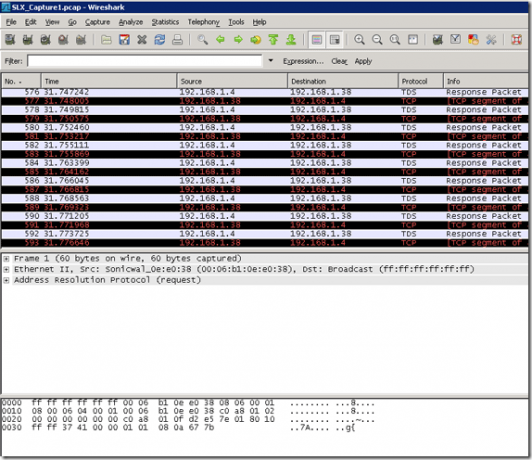Expand Address Resolution Protocol node

coord(6,281)
